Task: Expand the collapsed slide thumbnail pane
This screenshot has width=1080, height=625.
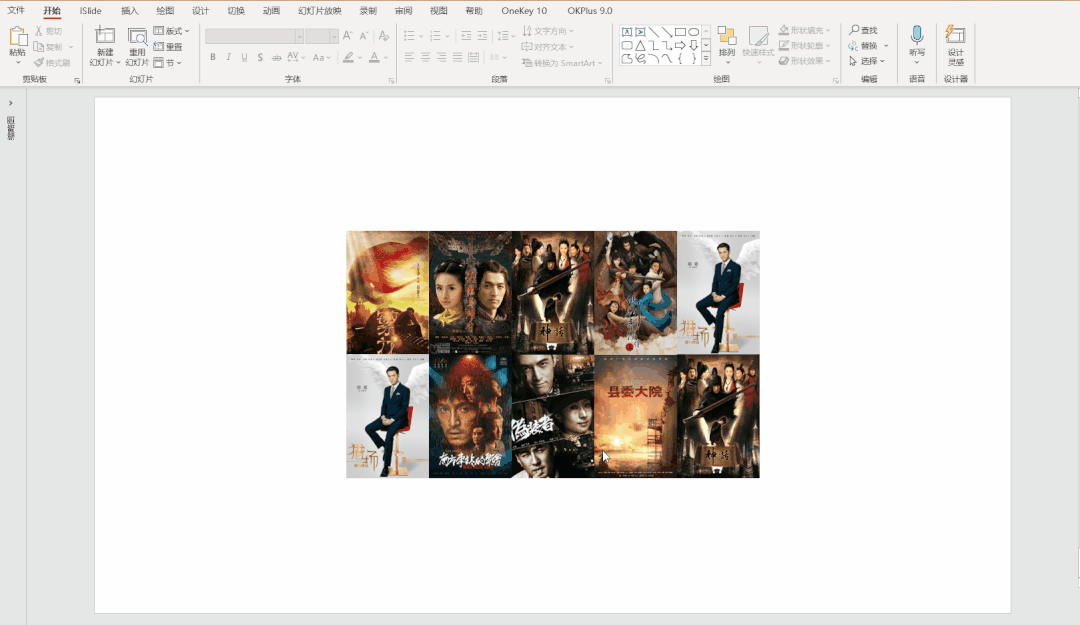Action: [x=10, y=103]
